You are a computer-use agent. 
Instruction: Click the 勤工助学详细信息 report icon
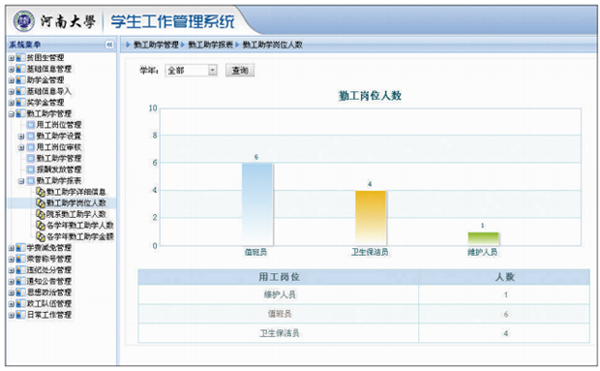[41, 192]
